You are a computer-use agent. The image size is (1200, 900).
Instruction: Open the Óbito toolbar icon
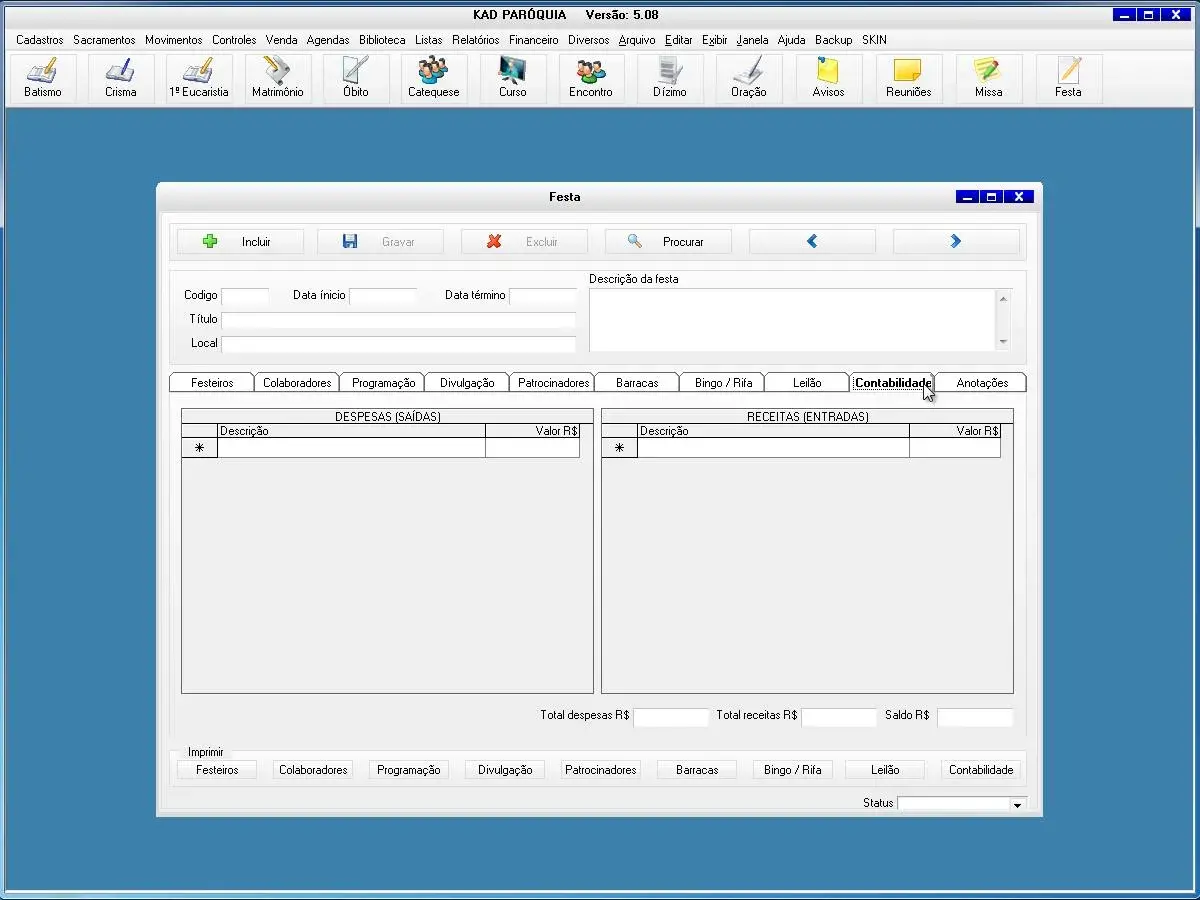[356, 79]
